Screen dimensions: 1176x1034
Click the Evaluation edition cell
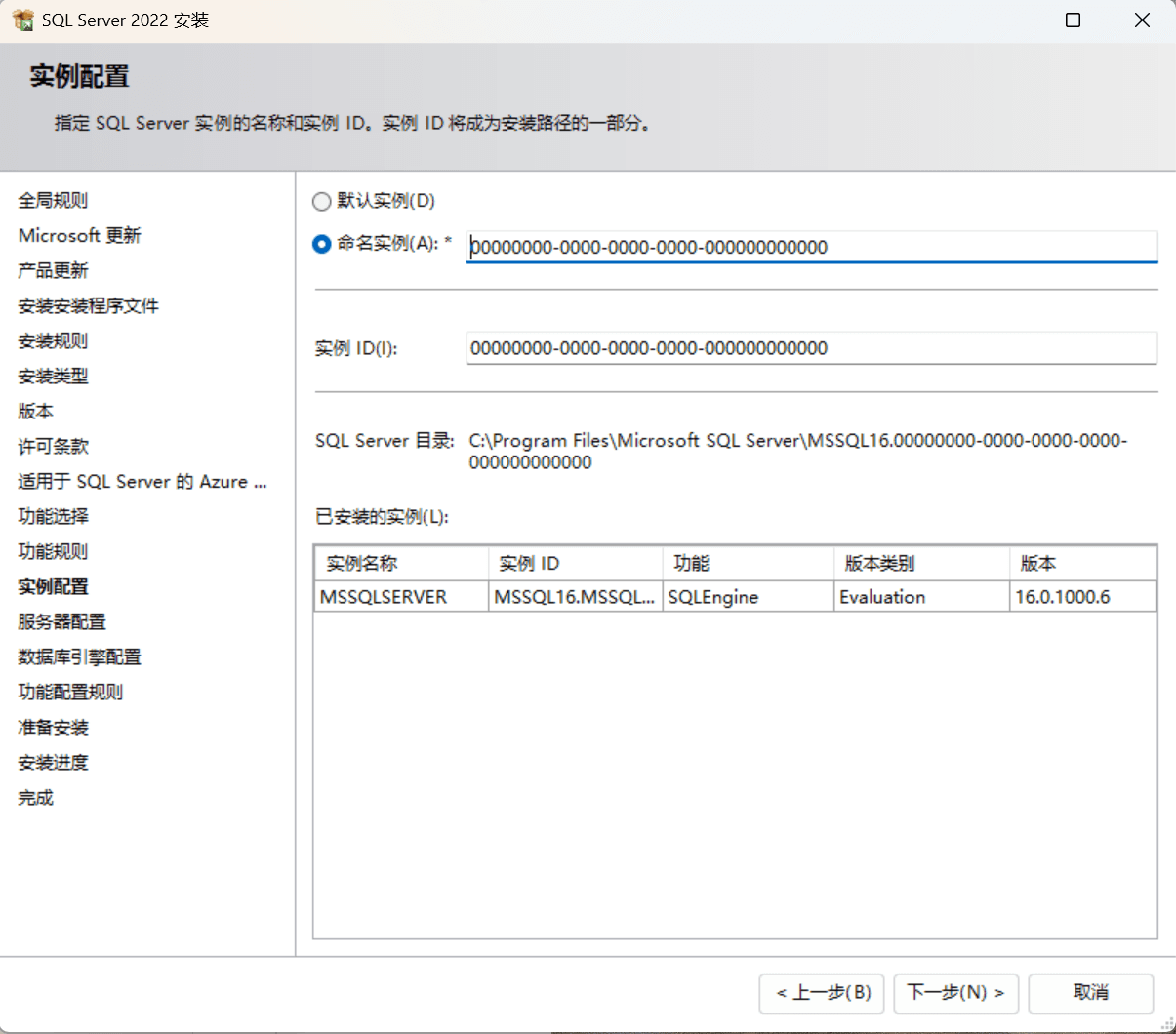[921, 597]
